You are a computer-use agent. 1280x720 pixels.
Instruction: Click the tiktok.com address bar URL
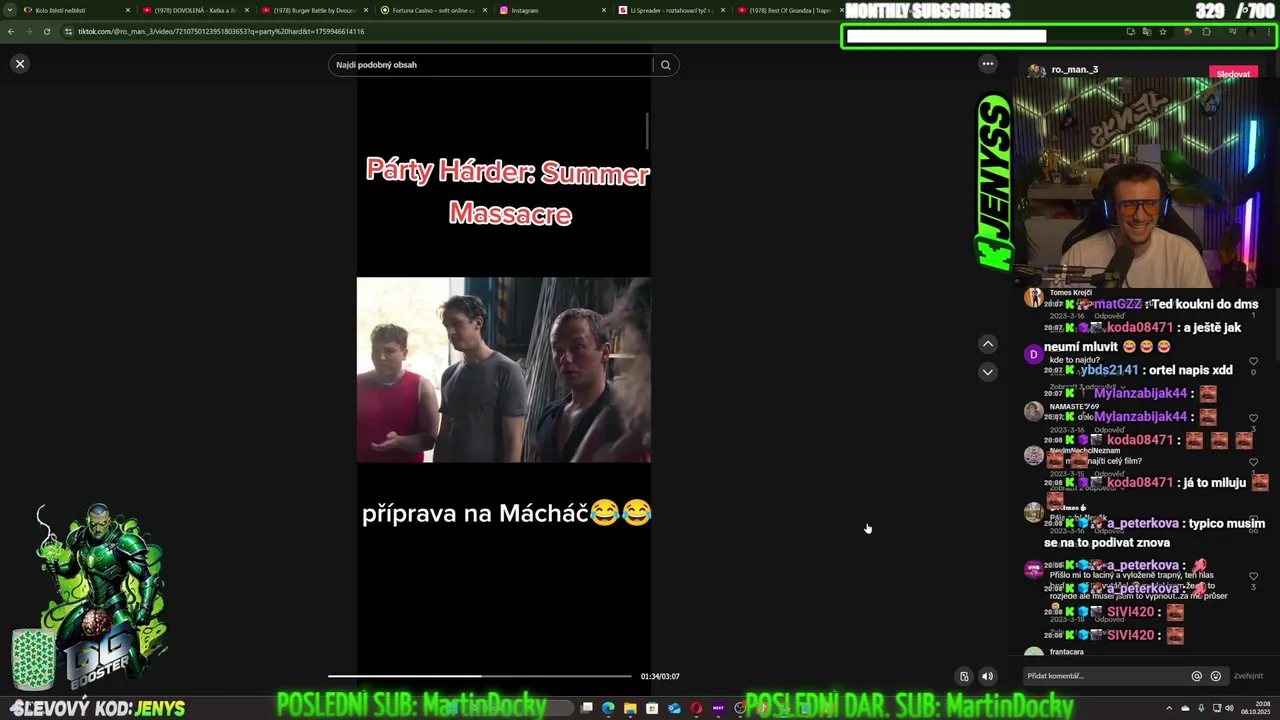click(x=221, y=31)
